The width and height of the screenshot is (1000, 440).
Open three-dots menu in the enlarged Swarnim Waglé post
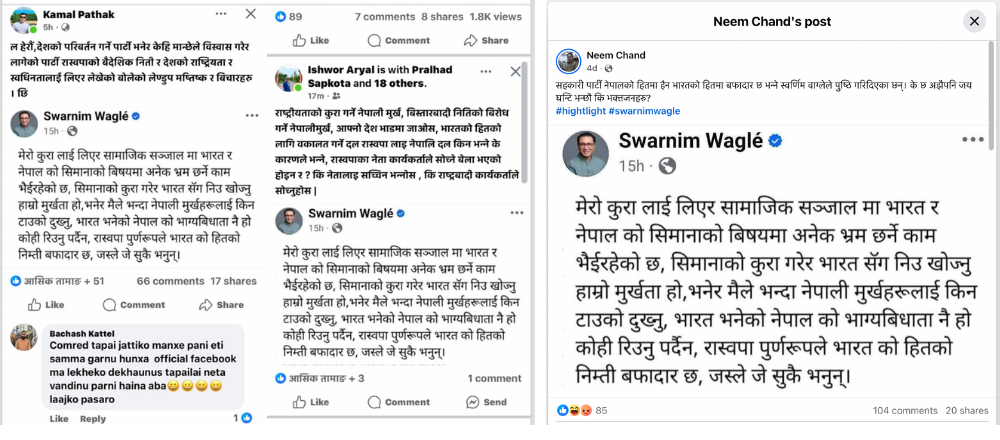coord(973,140)
